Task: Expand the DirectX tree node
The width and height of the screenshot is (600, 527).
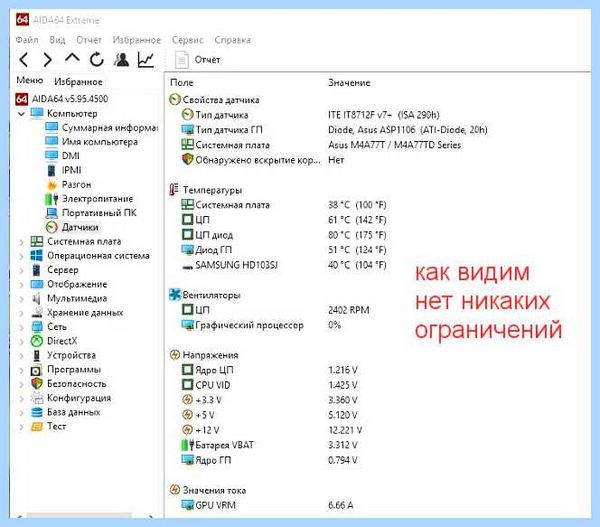Action: pos(21,341)
